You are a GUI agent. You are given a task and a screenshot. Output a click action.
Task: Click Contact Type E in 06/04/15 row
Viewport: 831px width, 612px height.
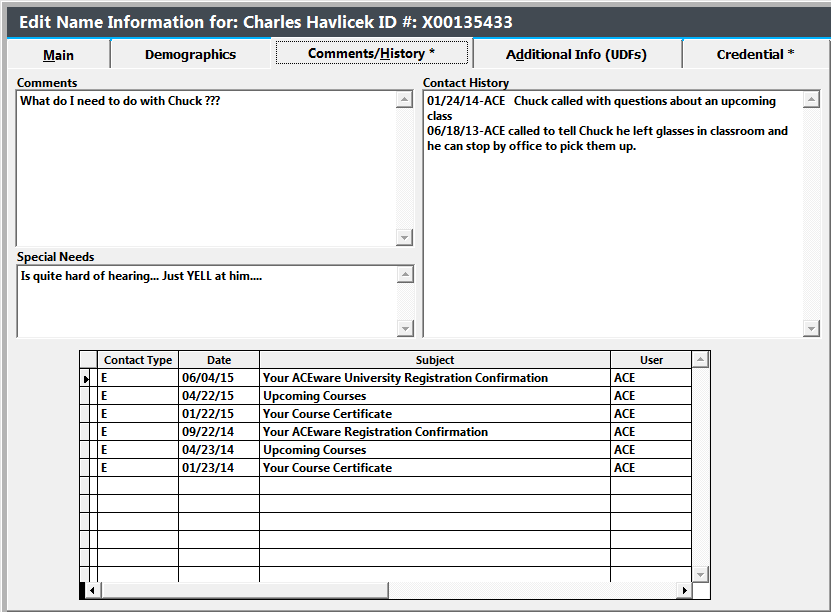pyautogui.click(x=138, y=378)
